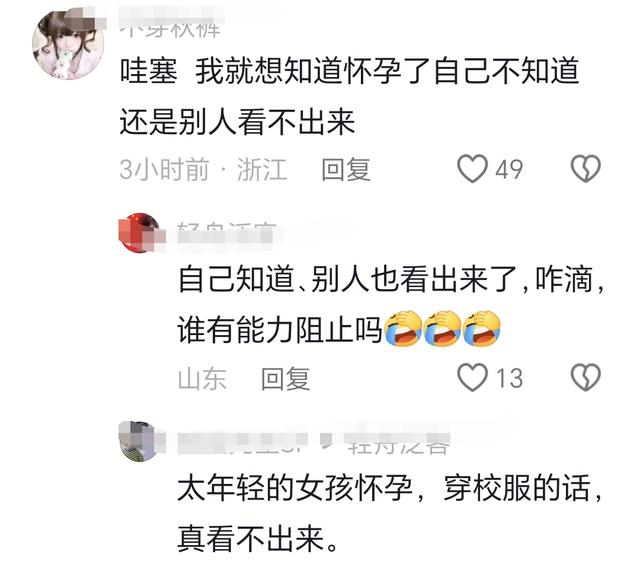
Task: Tap the crying laughing emoji row
Action: click(x=442, y=329)
